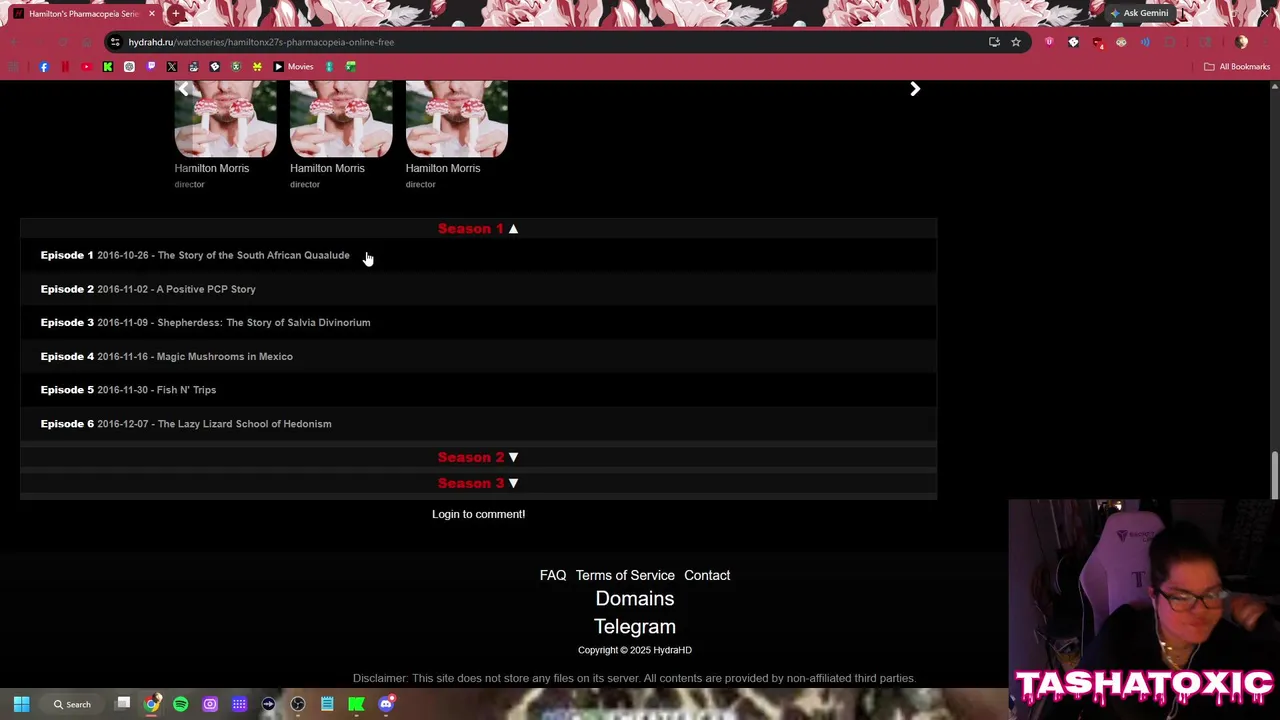
Task: Open the Kick bookmark icon
Action: 108,67
